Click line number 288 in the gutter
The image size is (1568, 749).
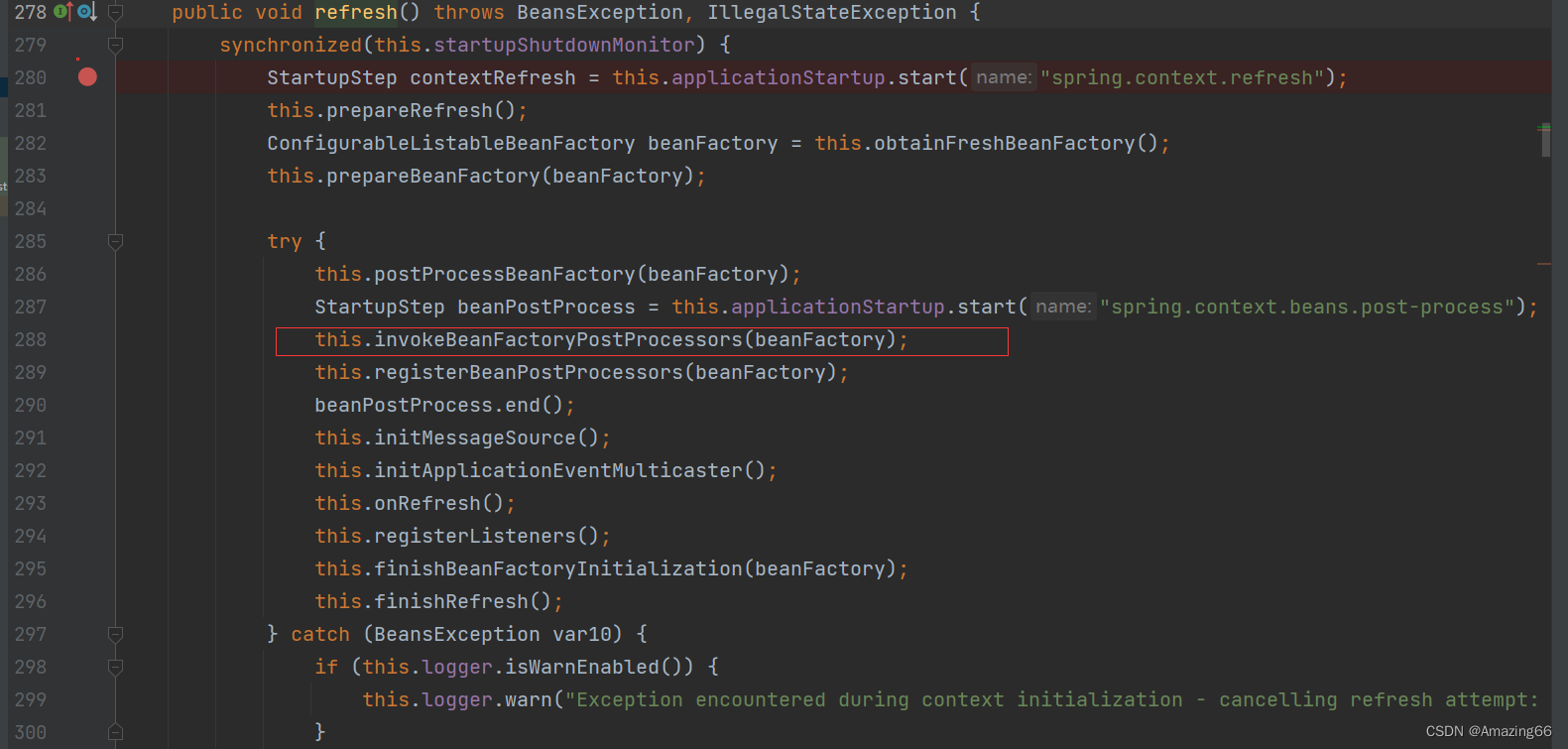31,339
